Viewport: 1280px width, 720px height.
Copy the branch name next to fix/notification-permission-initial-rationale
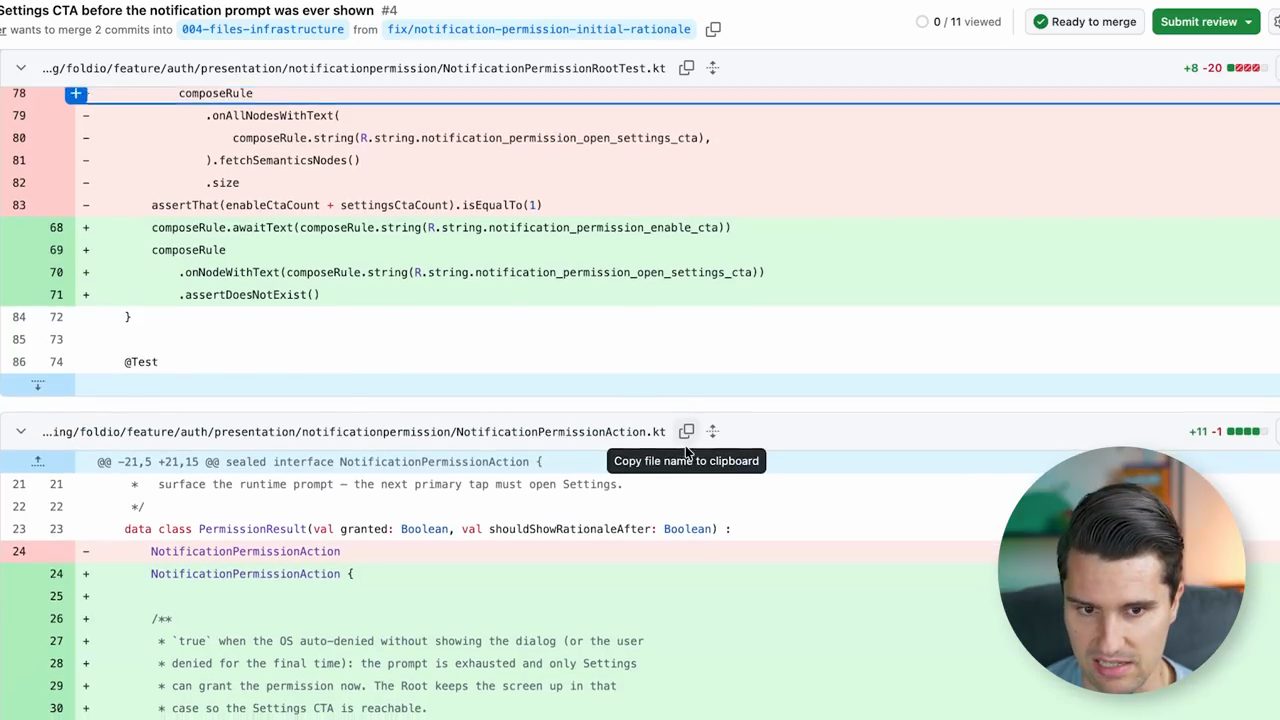tap(713, 29)
